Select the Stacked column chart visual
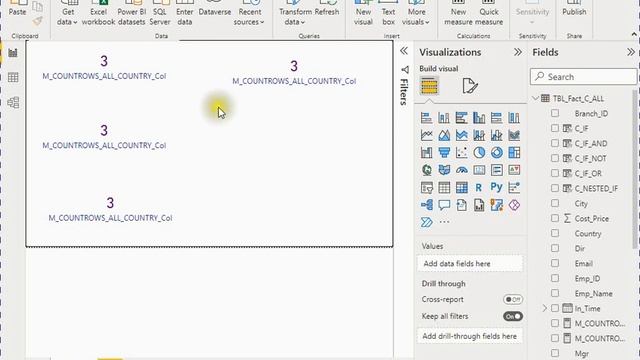This screenshot has width=640, height=360. (x=444, y=118)
